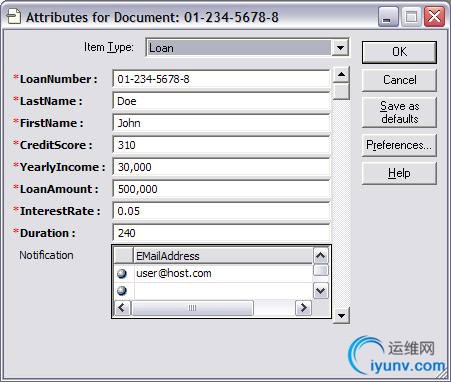Click the Notification table scroll-left arrow
This screenshot has width=451, height=382.
click(x=122, y=308)
